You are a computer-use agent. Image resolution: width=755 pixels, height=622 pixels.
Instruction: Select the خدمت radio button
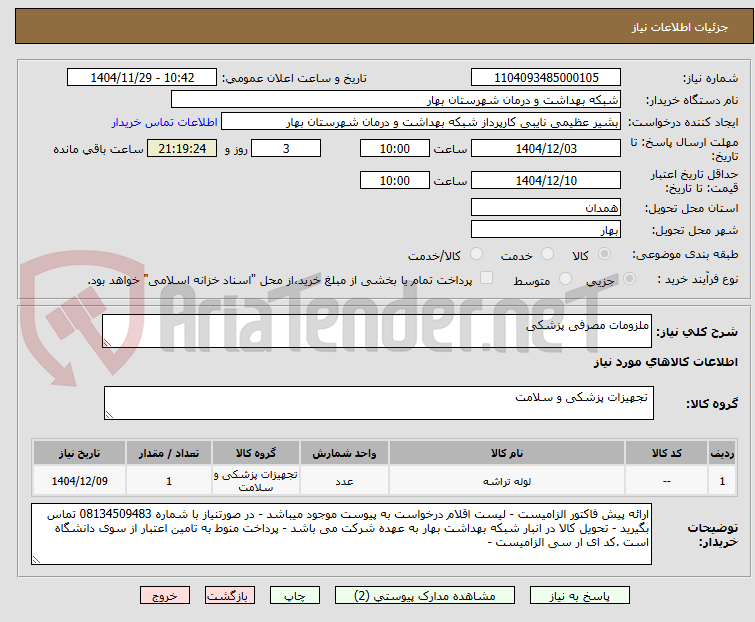click(547, 254)
